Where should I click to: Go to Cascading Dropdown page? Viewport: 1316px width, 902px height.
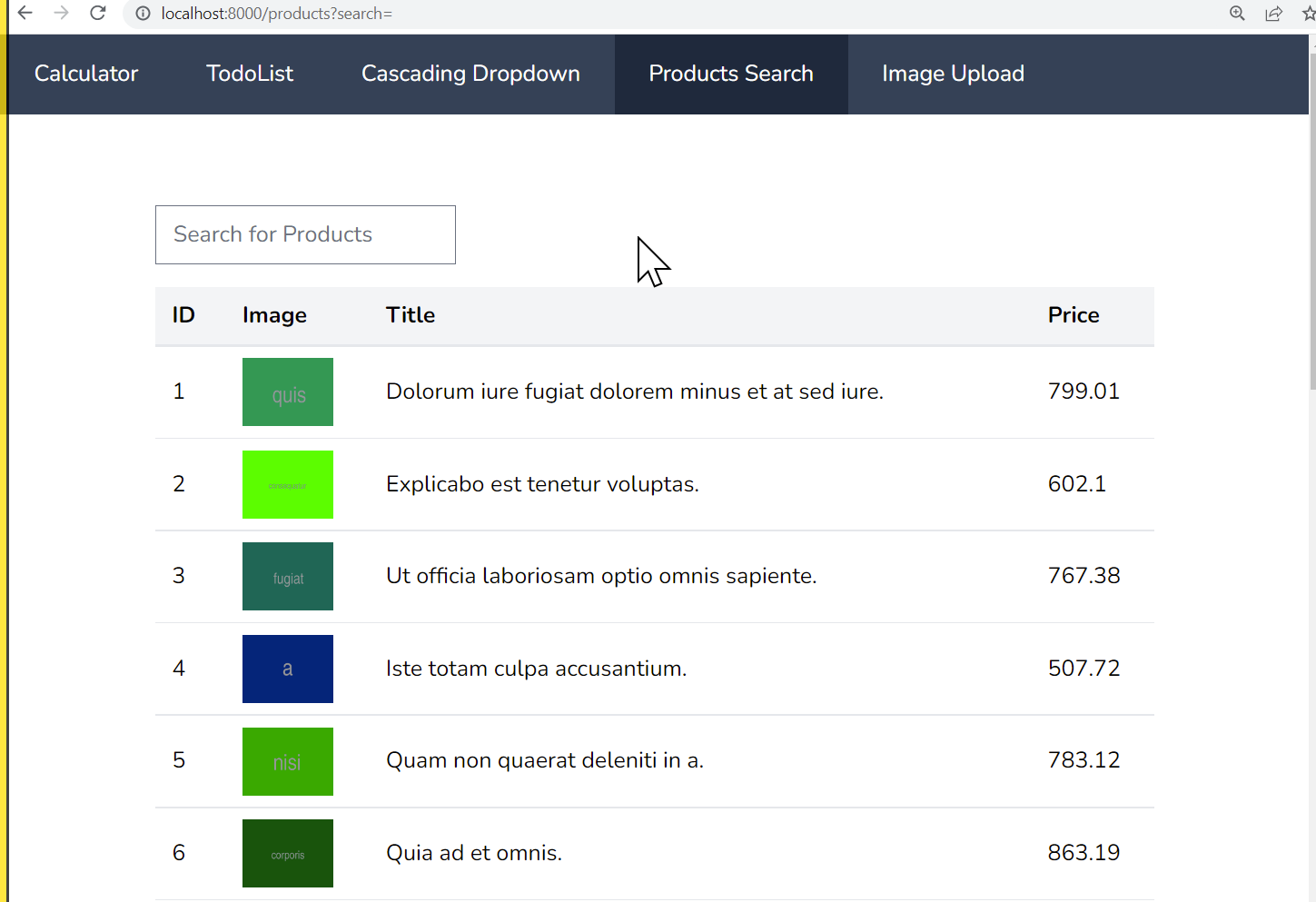[470, 74]
